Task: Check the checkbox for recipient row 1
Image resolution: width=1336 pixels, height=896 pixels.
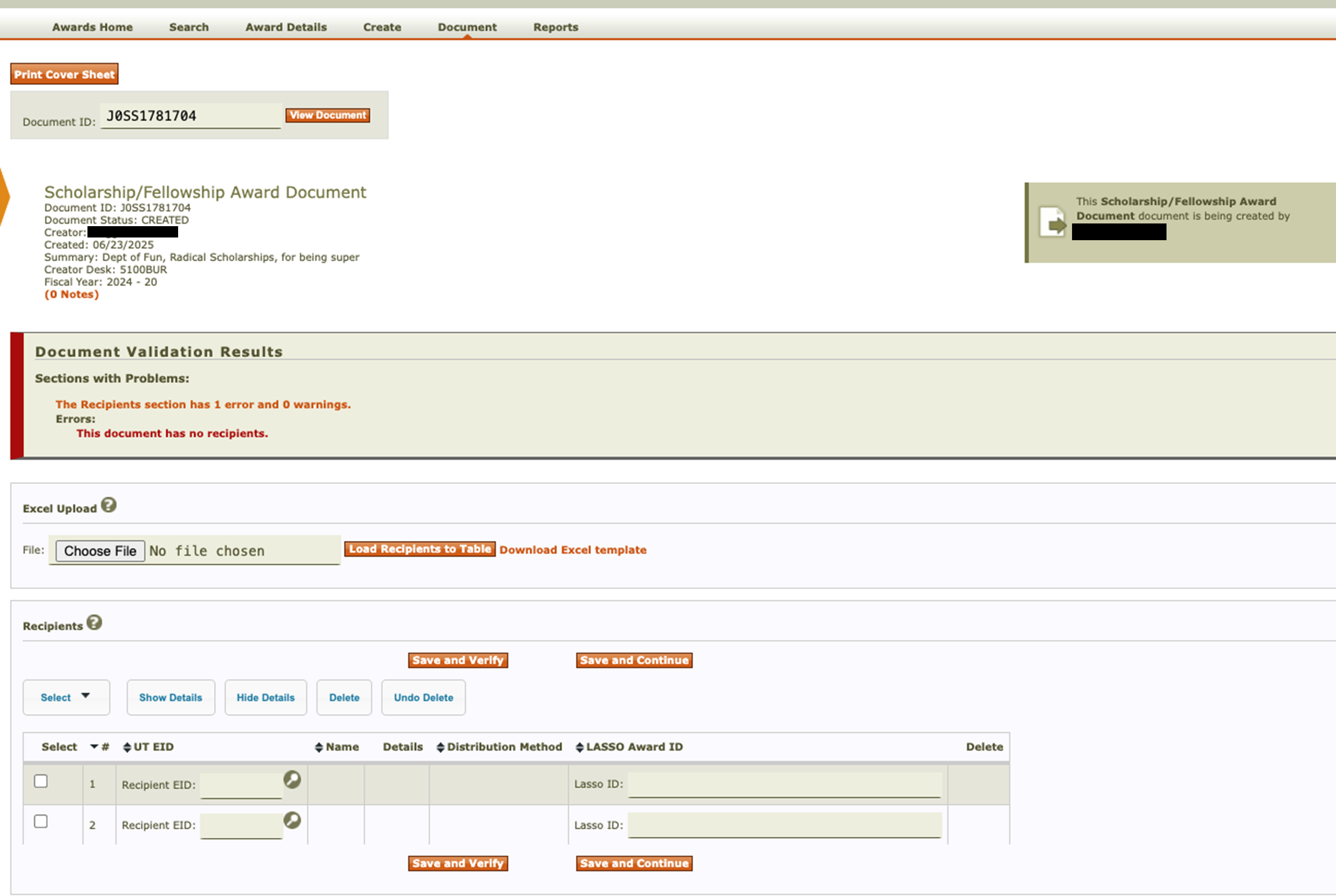Action: [x=40, y=781]
